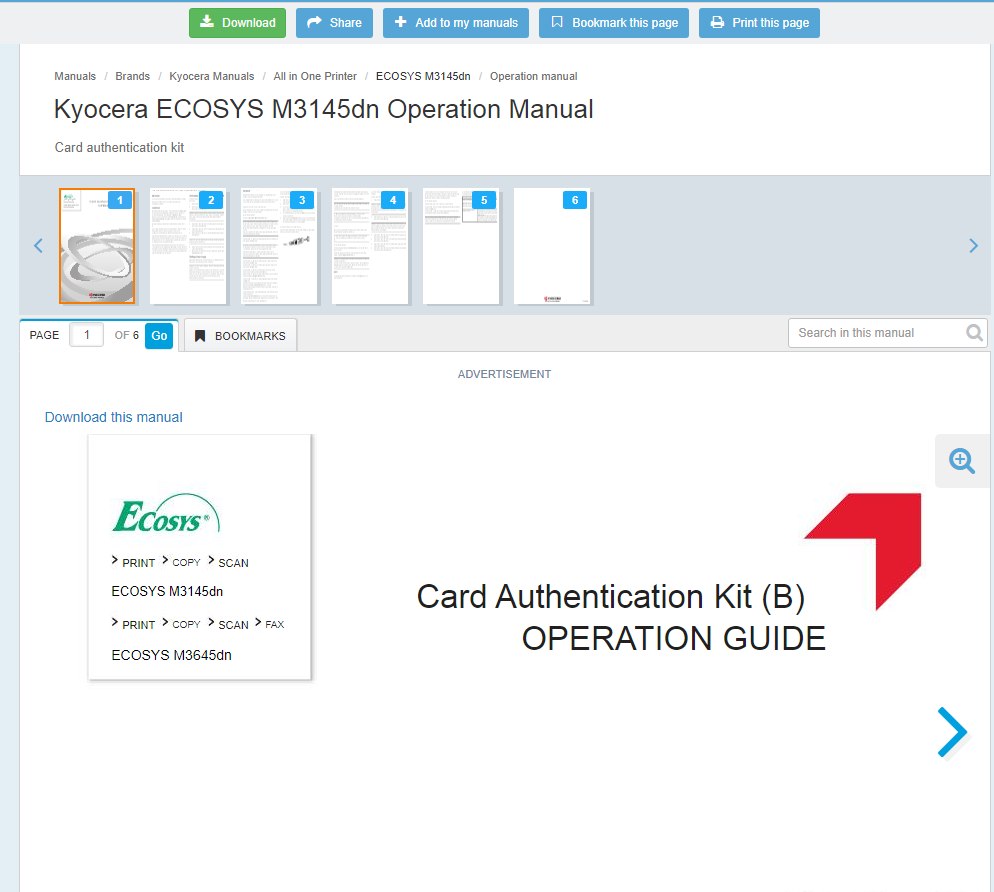
Task: Click the bookmark outline icon in toolbar
Action: pyautogui.click(x=557, y=22)
